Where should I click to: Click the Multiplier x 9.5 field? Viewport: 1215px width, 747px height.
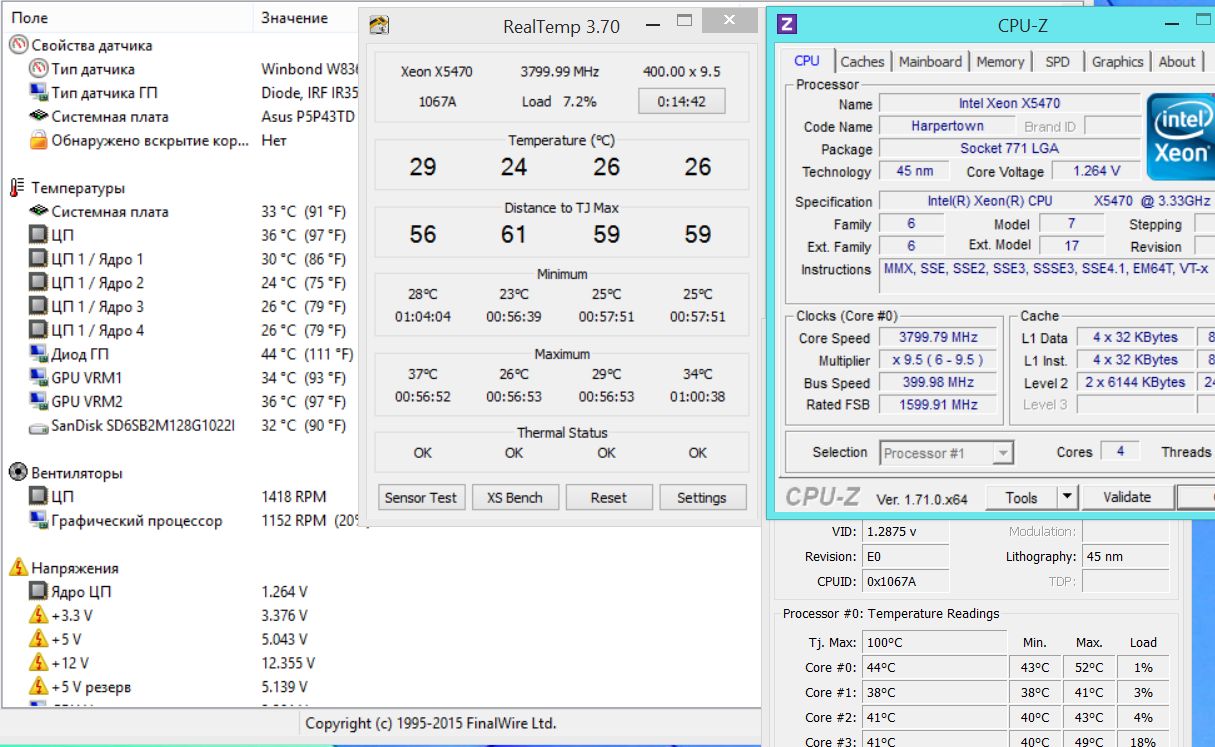pos(938,360)
